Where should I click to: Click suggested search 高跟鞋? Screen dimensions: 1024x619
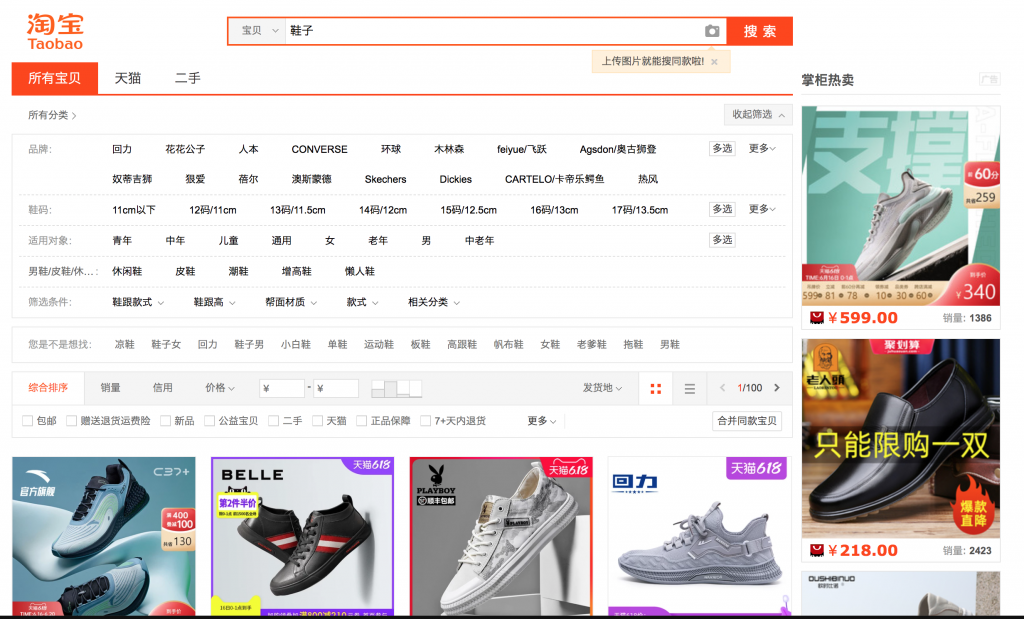coord(462,345)
